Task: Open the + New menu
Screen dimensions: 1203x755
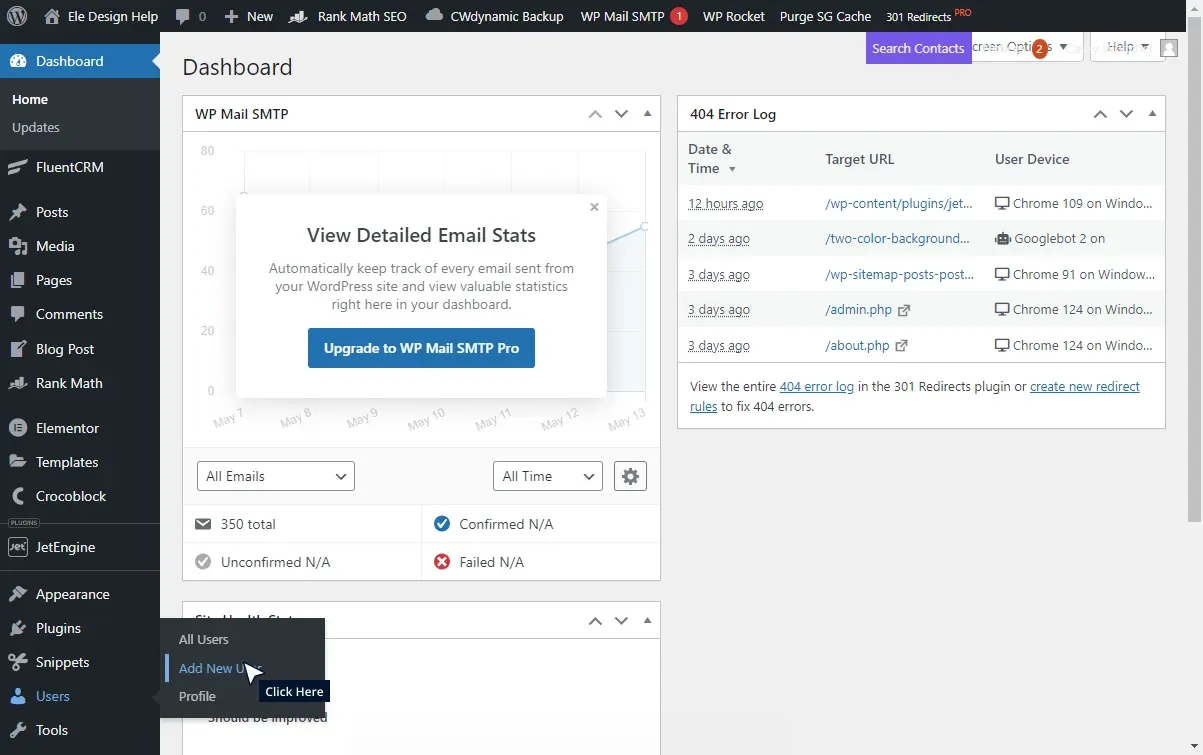Action: (247, 15)
